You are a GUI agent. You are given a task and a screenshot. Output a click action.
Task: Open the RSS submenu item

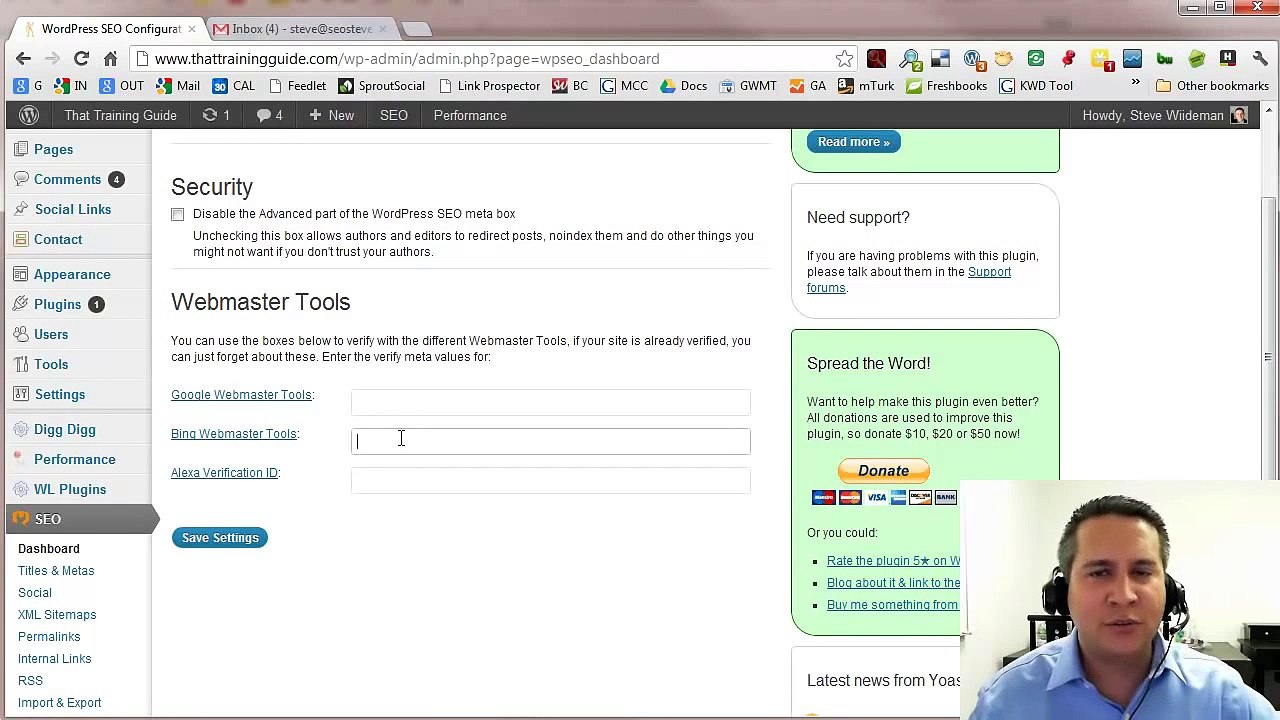pos(30,681)
